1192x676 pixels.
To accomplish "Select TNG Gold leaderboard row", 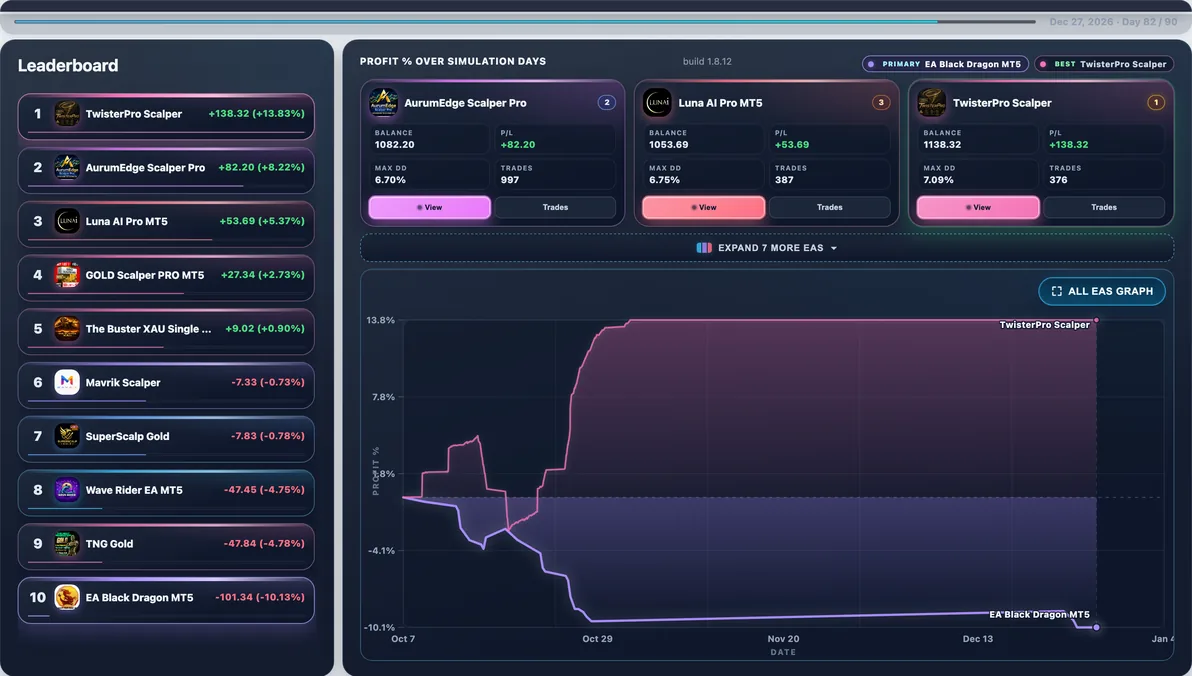I will [x=166, y=546].
